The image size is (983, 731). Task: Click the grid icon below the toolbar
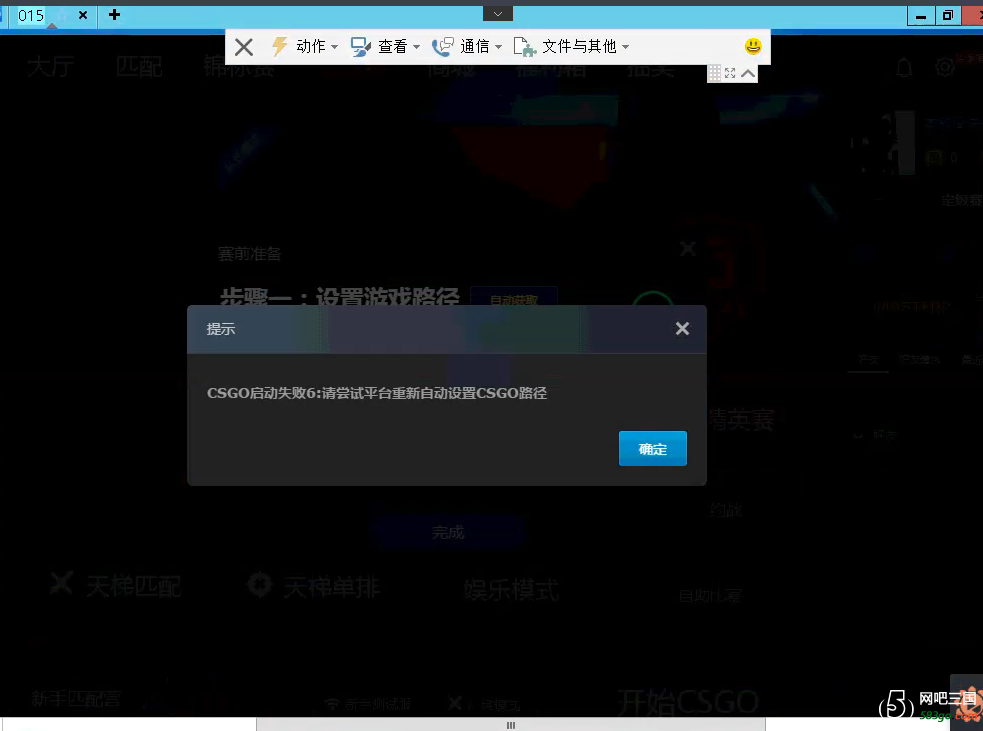tap(714, 73)
